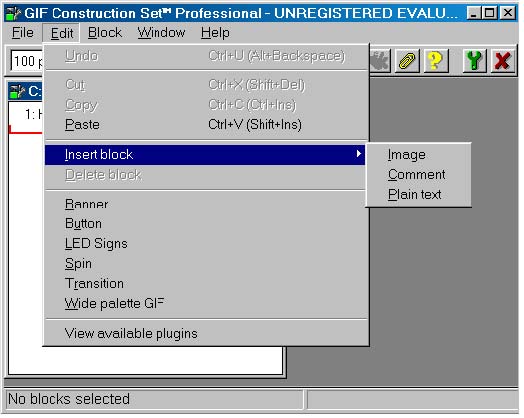Open the Window menu

click(161, 33)
